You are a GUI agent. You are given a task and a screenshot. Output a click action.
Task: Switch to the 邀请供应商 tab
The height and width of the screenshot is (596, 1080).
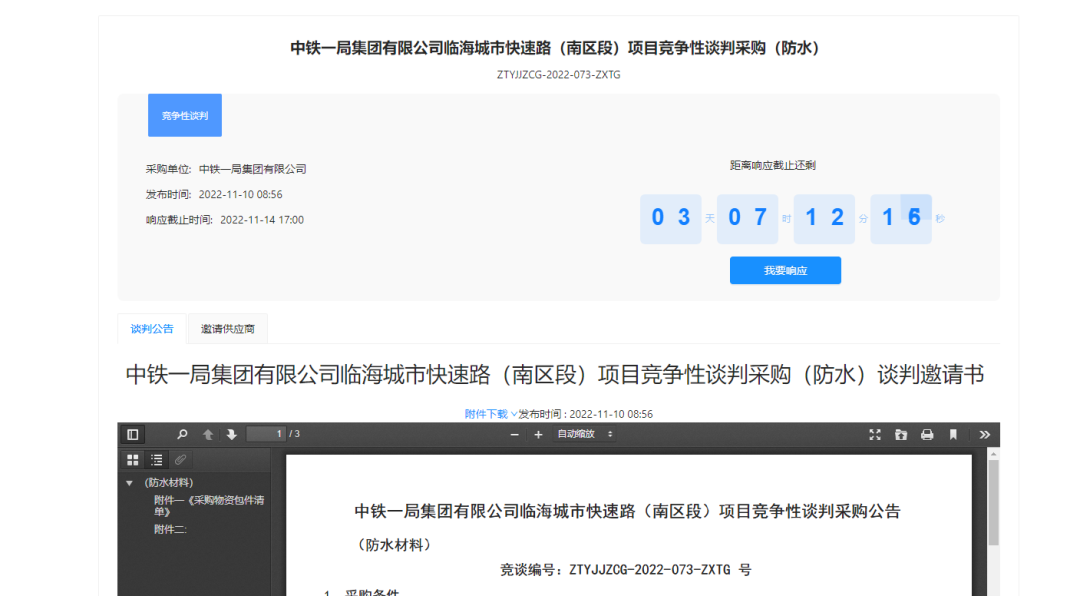tap(227, 329)
